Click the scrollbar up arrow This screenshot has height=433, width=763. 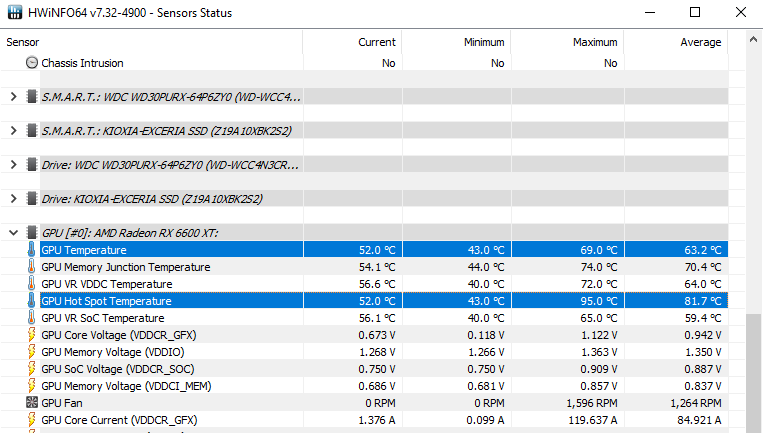753,39
